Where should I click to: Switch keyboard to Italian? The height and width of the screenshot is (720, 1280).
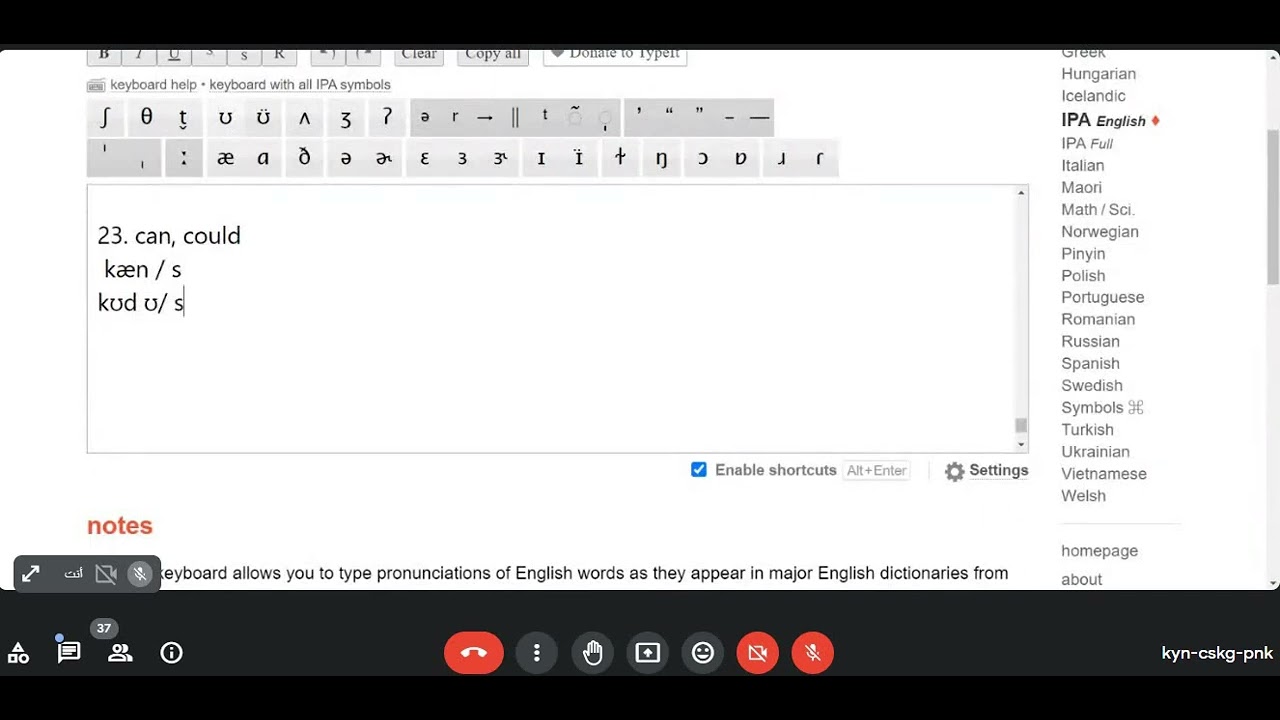click(1083, 166)
